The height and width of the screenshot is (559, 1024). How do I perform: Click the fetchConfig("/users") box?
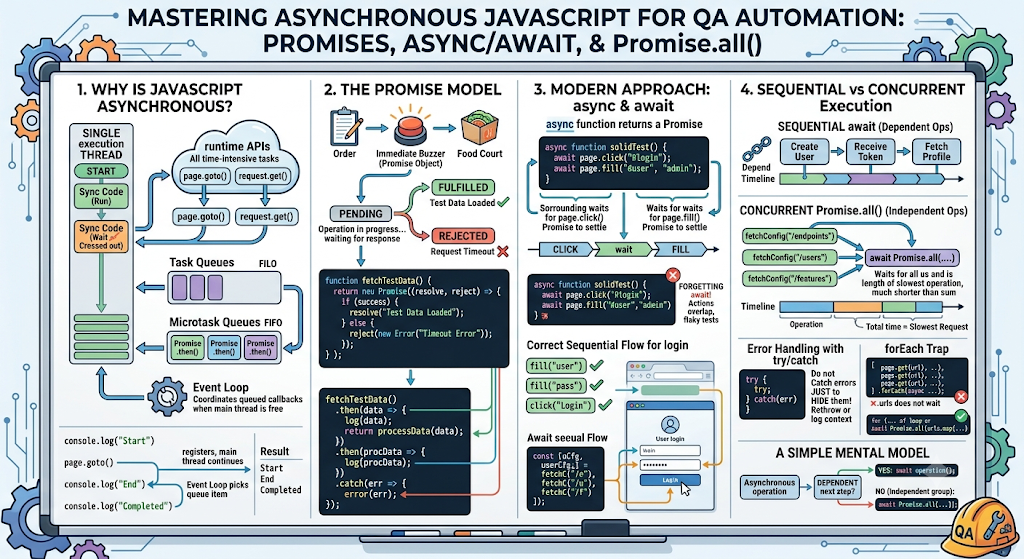point(790,257)
